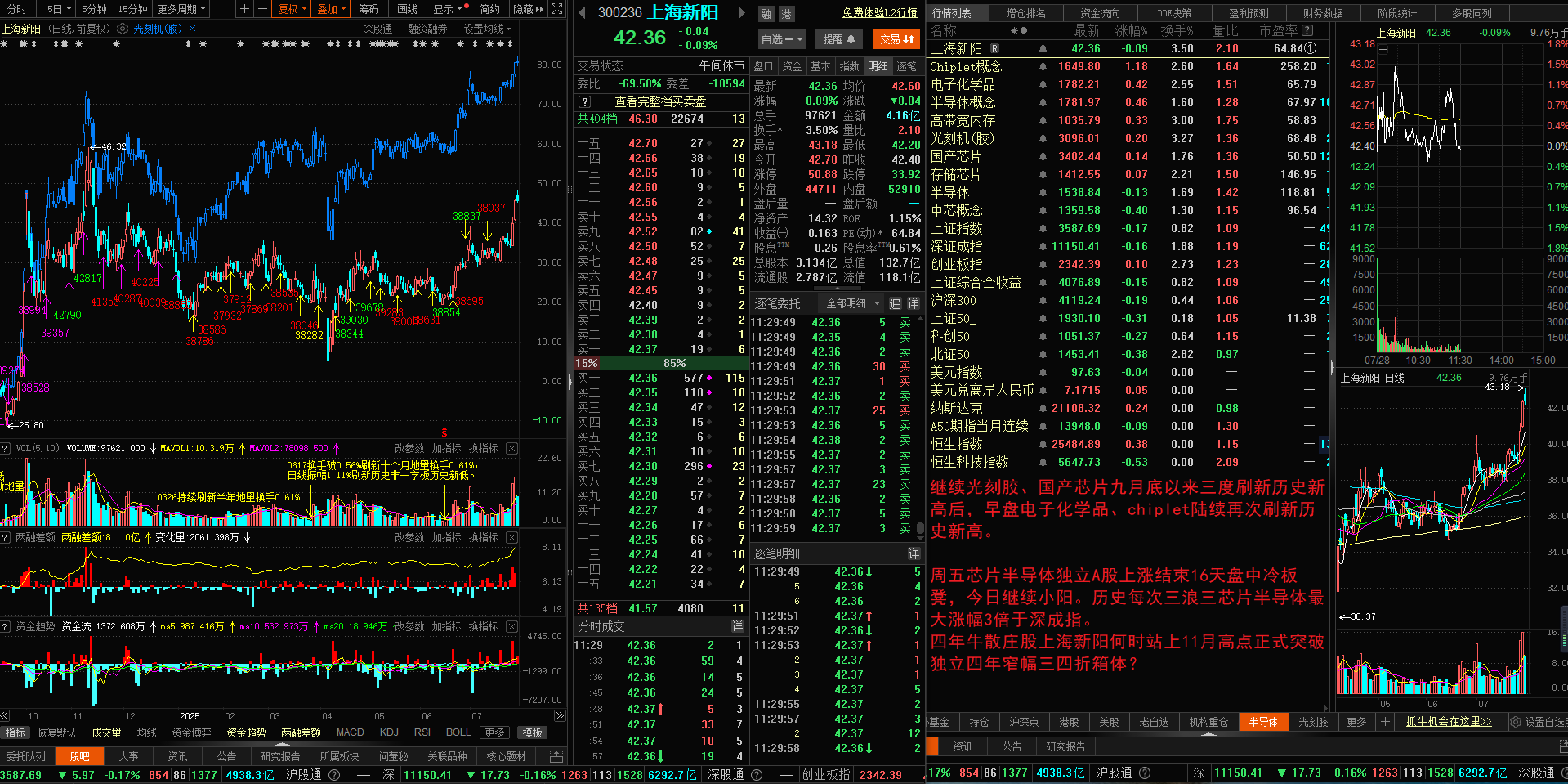1568x784 pixels.
Task: Click pop-out icon at bottom tab bar end
Action: click(556, 756)
